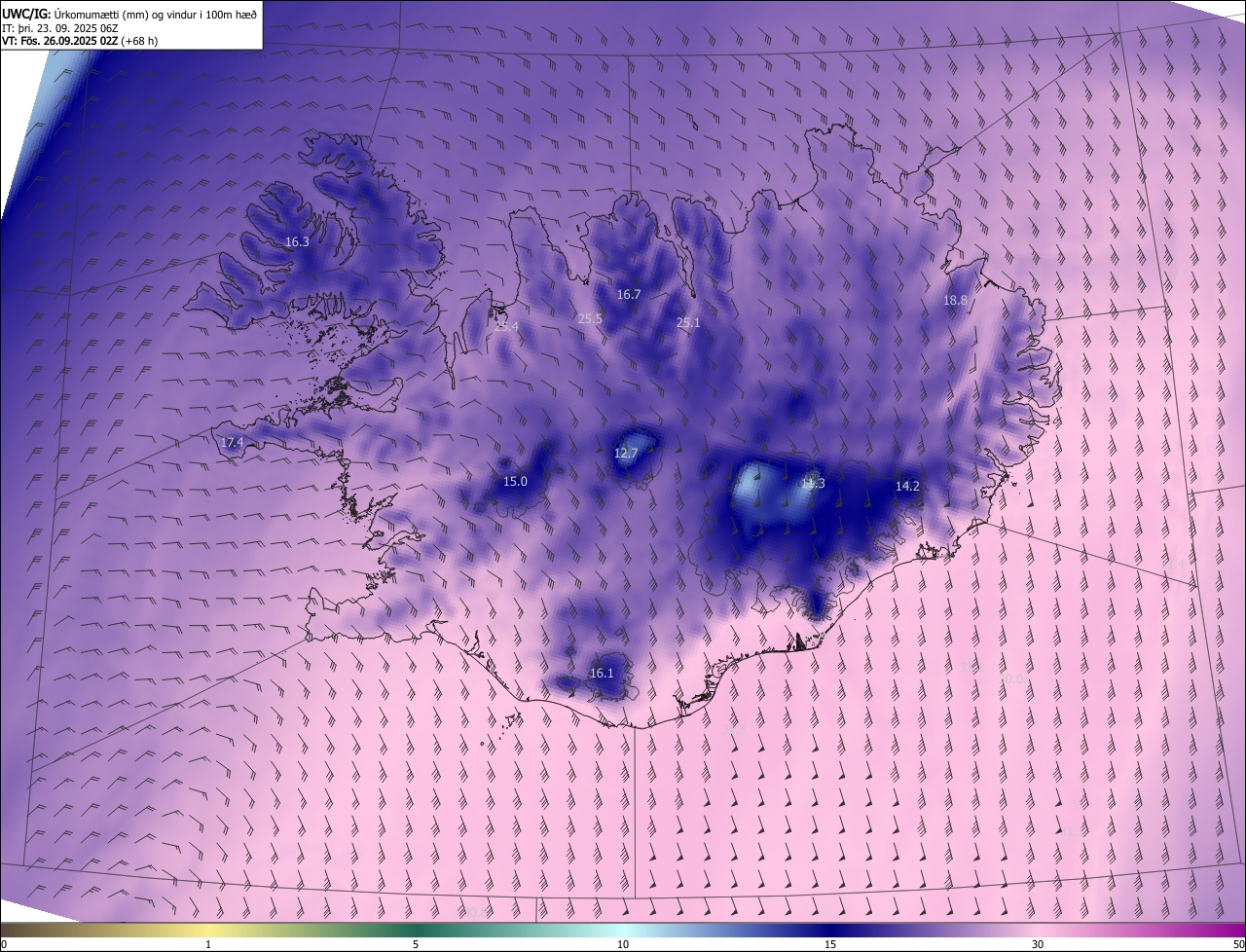
Task: Click the 18.8 value in eastern Iceland
Action: pyautogui.click(x=955, y=301)
